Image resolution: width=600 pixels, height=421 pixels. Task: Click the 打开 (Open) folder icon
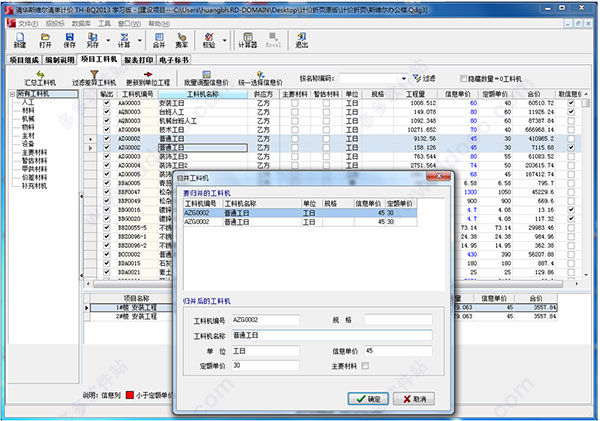[x=45, y=40]
